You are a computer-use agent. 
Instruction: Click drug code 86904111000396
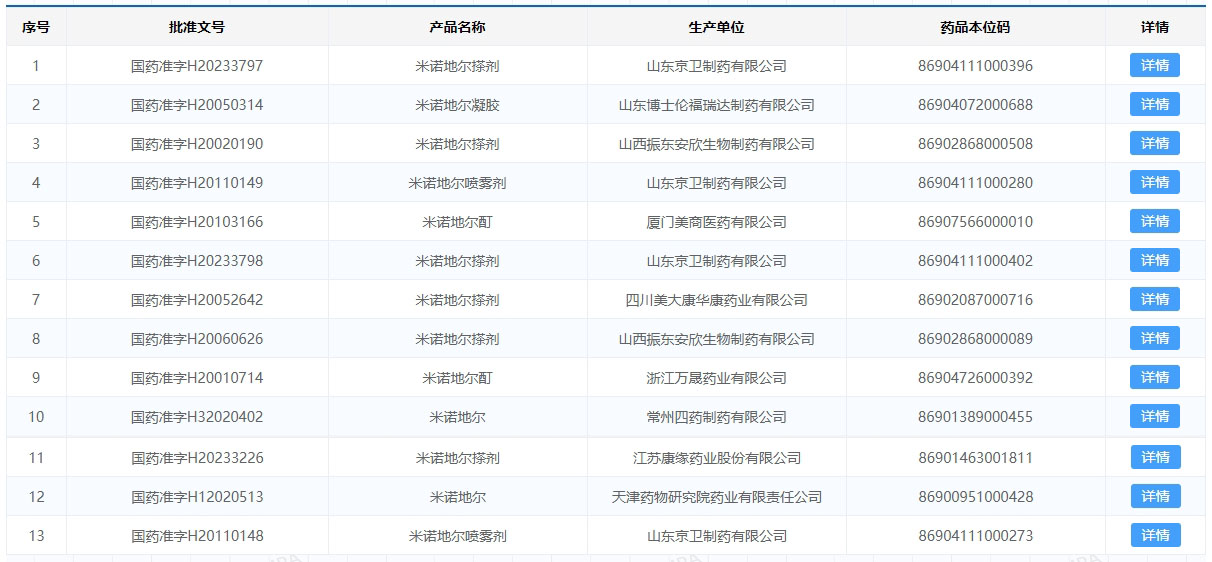(x=975, y=66)
